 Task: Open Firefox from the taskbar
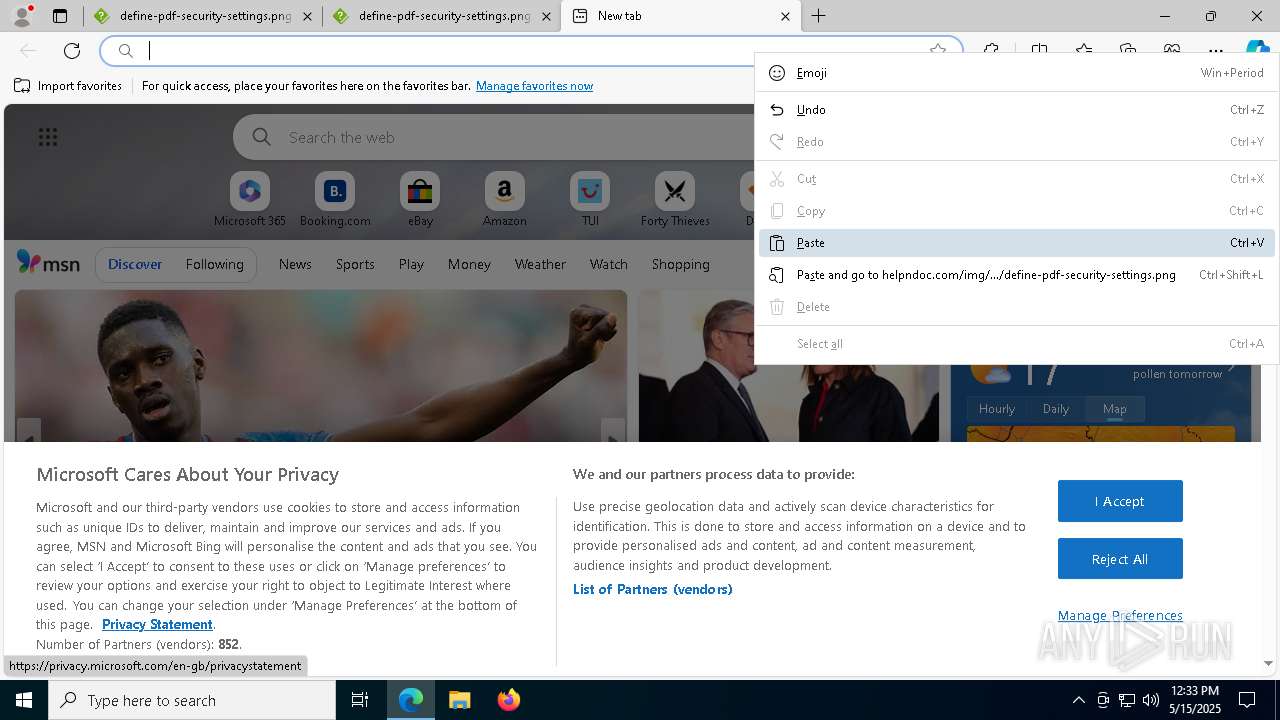(508, 700)
